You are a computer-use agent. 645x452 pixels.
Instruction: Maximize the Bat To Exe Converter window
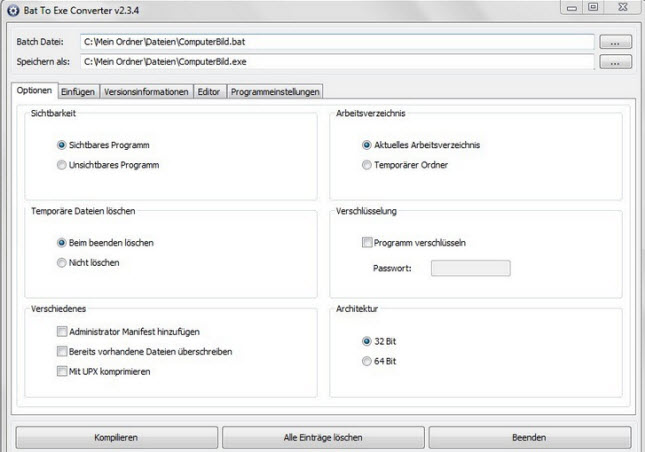593,7
